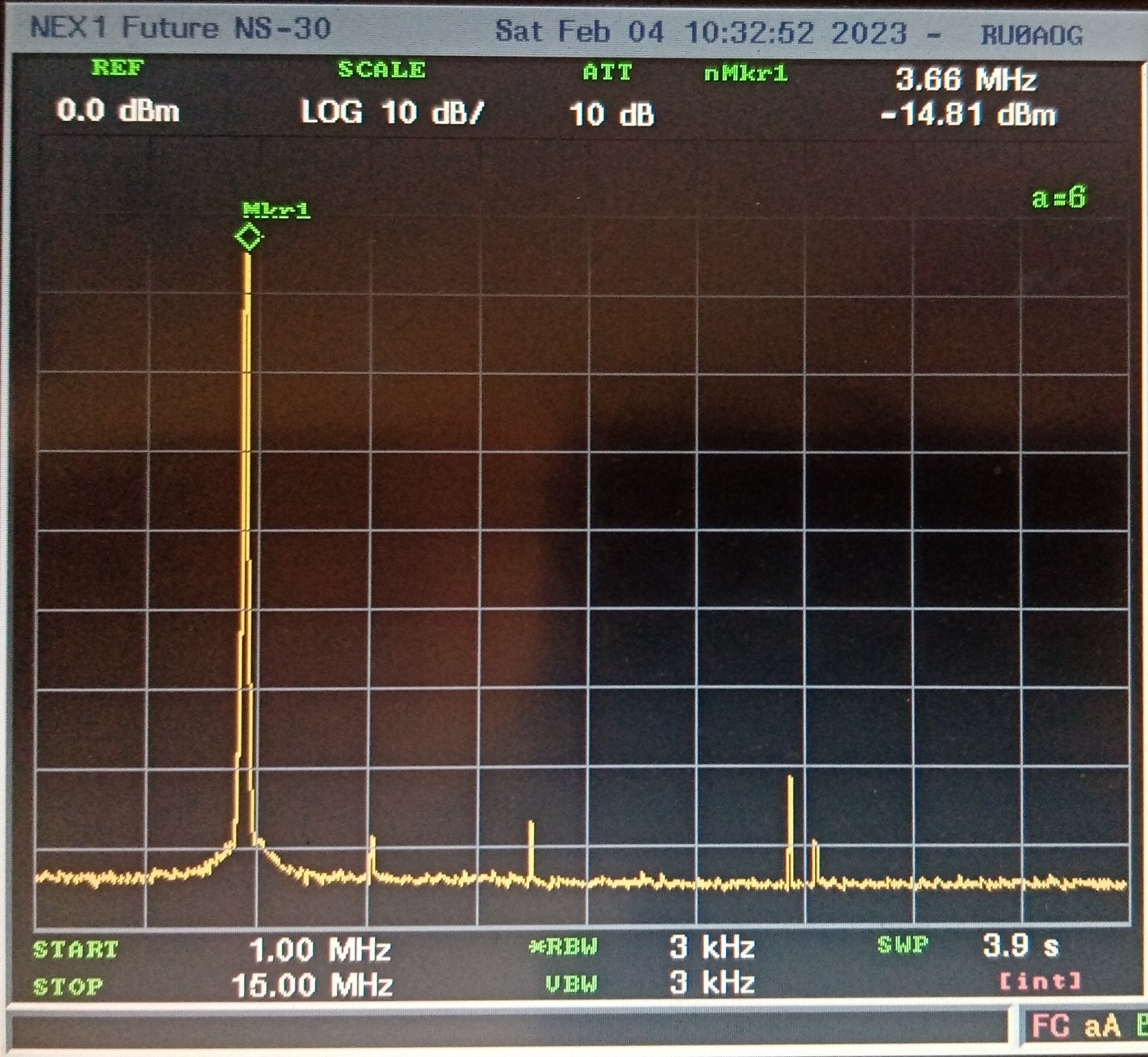Image resolution: width=1148 pixels, height=1057 pixels.
Task: Select the LOG 10 dB/ scale value
Action: click(392, 113)
